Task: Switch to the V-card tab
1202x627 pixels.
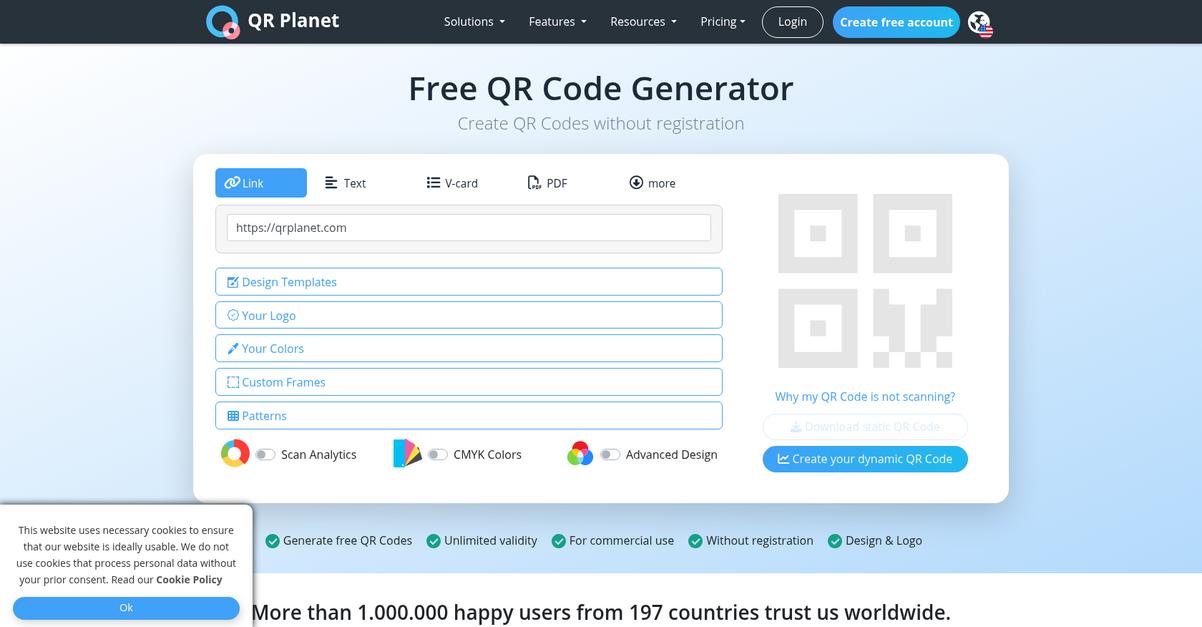Action: coord(452,183)
